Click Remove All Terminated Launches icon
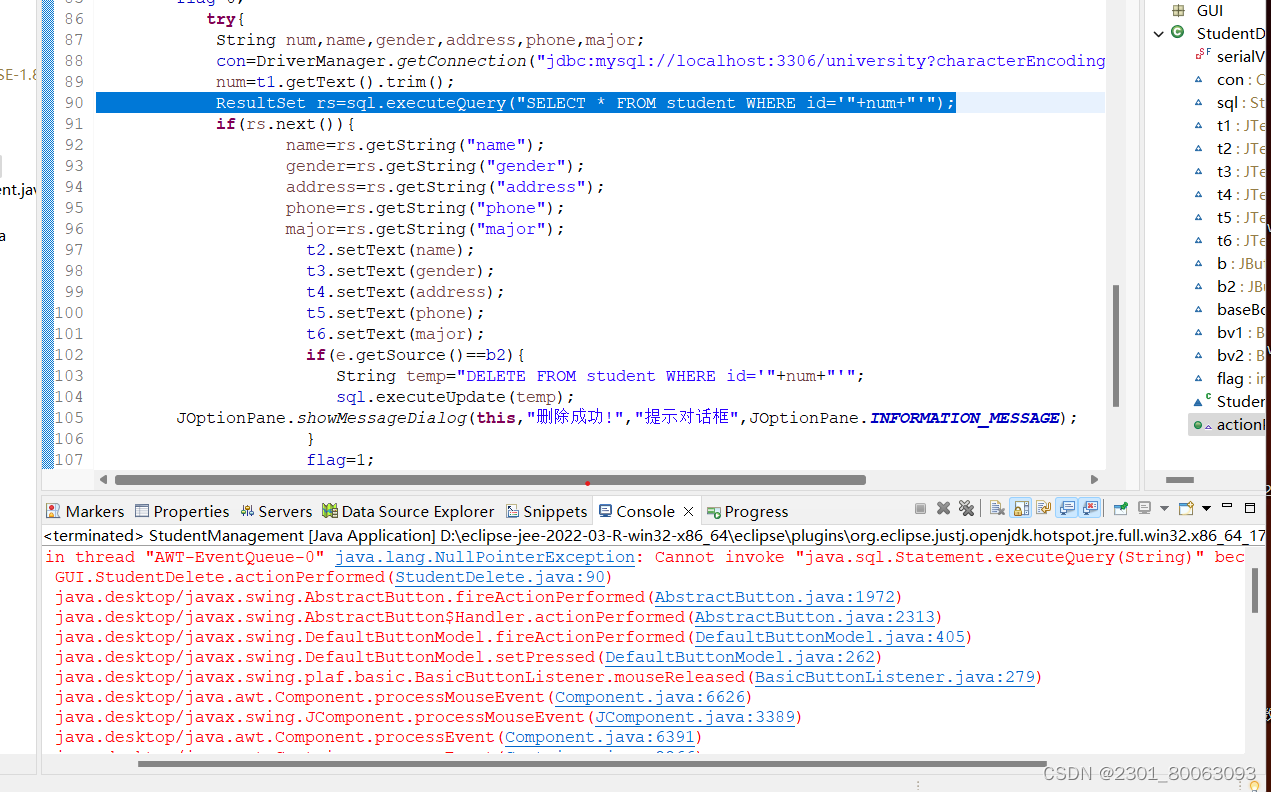 coord(967,508)
